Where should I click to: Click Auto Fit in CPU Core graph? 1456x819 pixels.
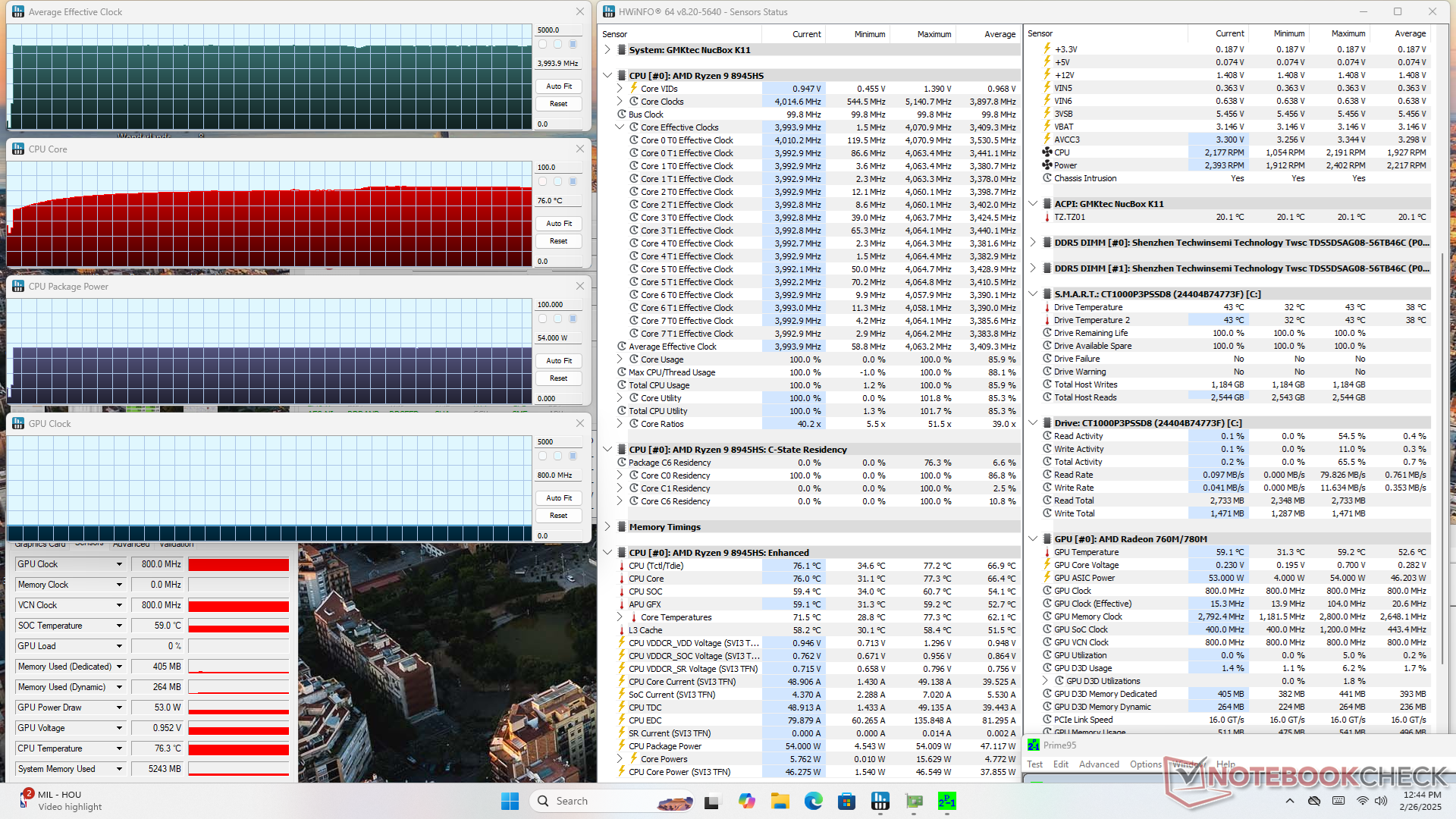(559, 224)
